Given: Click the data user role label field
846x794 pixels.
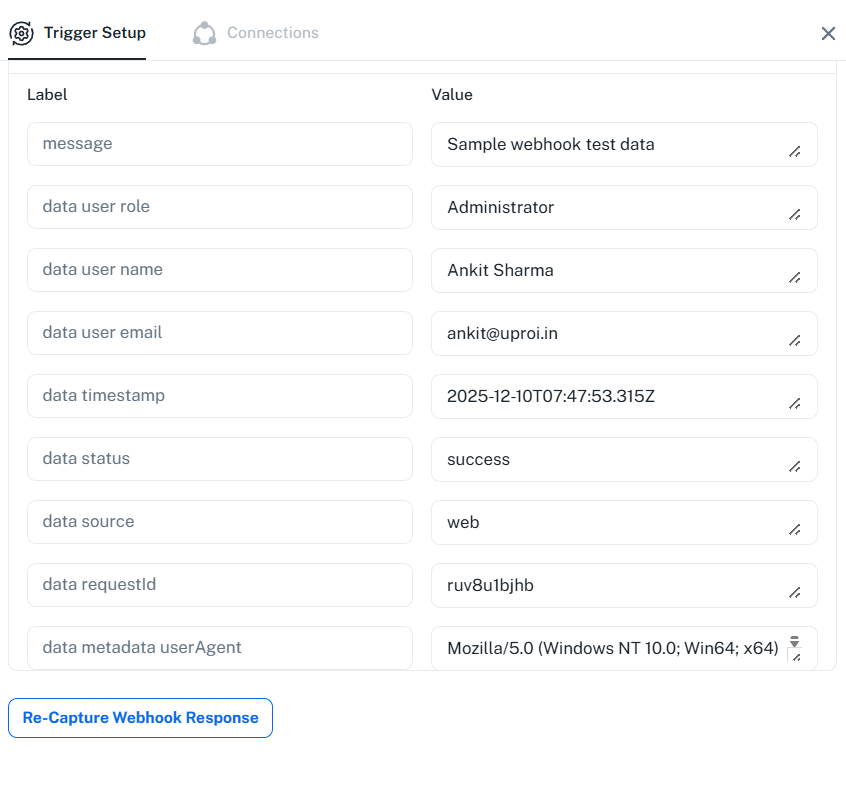Looking at the screenshot, I should pos(219,207).
